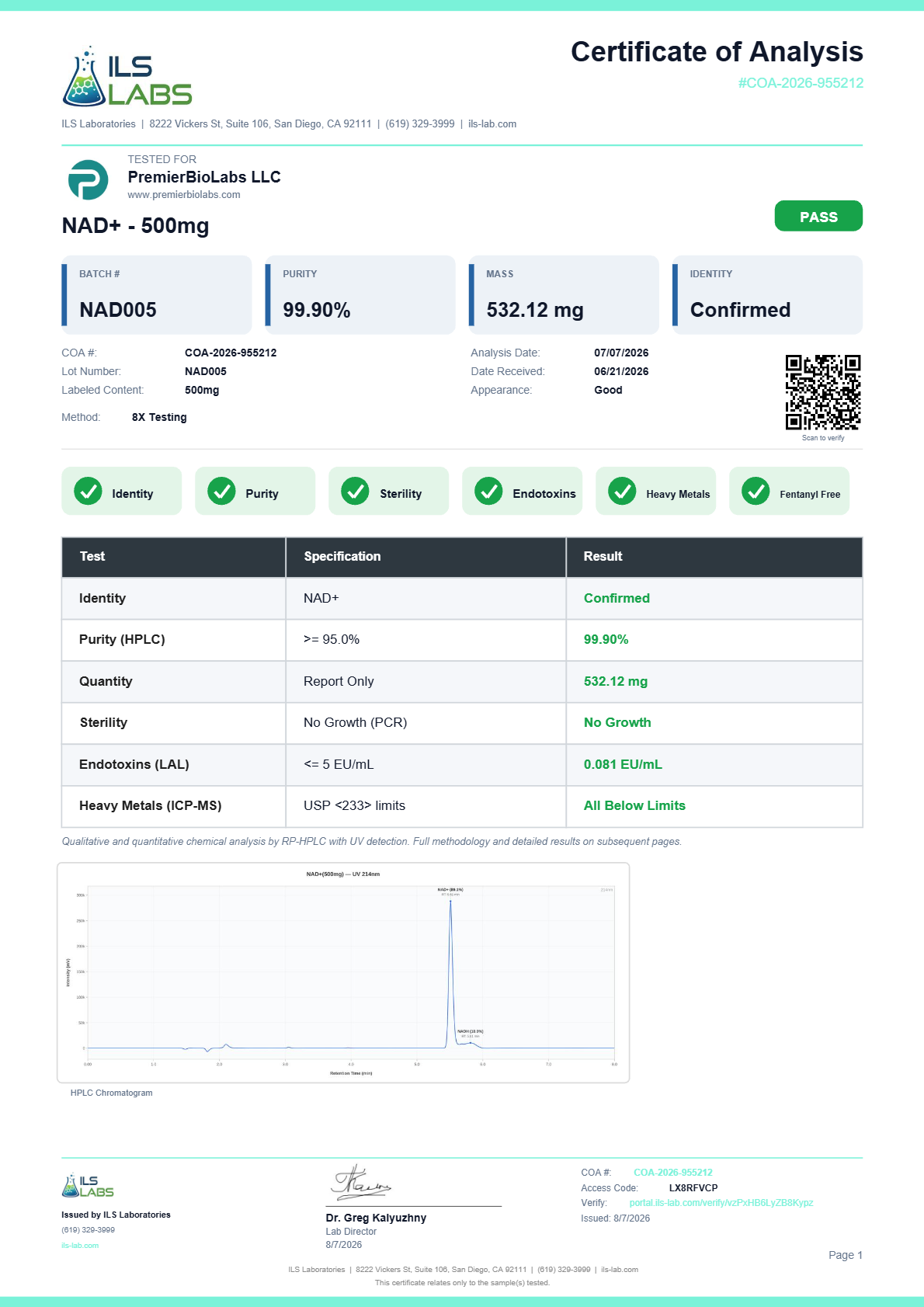
Task: Click the Lab Director signature image
Action: tap(361, 1183)
